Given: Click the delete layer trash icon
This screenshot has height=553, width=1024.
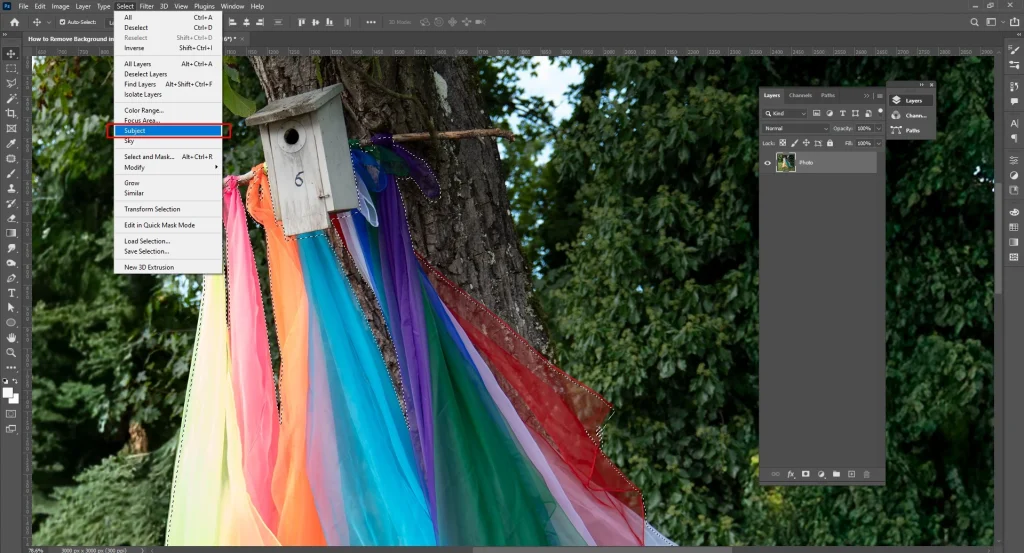Looking at the screenshot, I should pos(867,474).
